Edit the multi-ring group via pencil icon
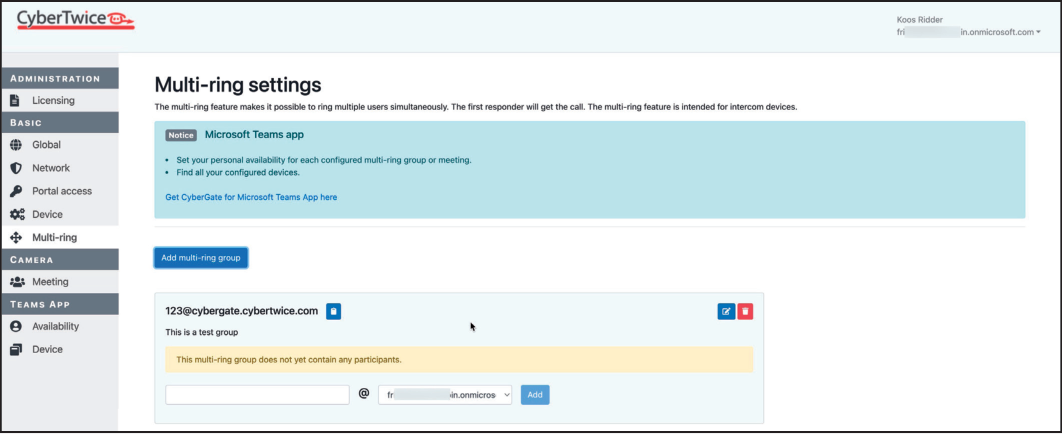1062x435 pixels. click(x=726, y=311)
